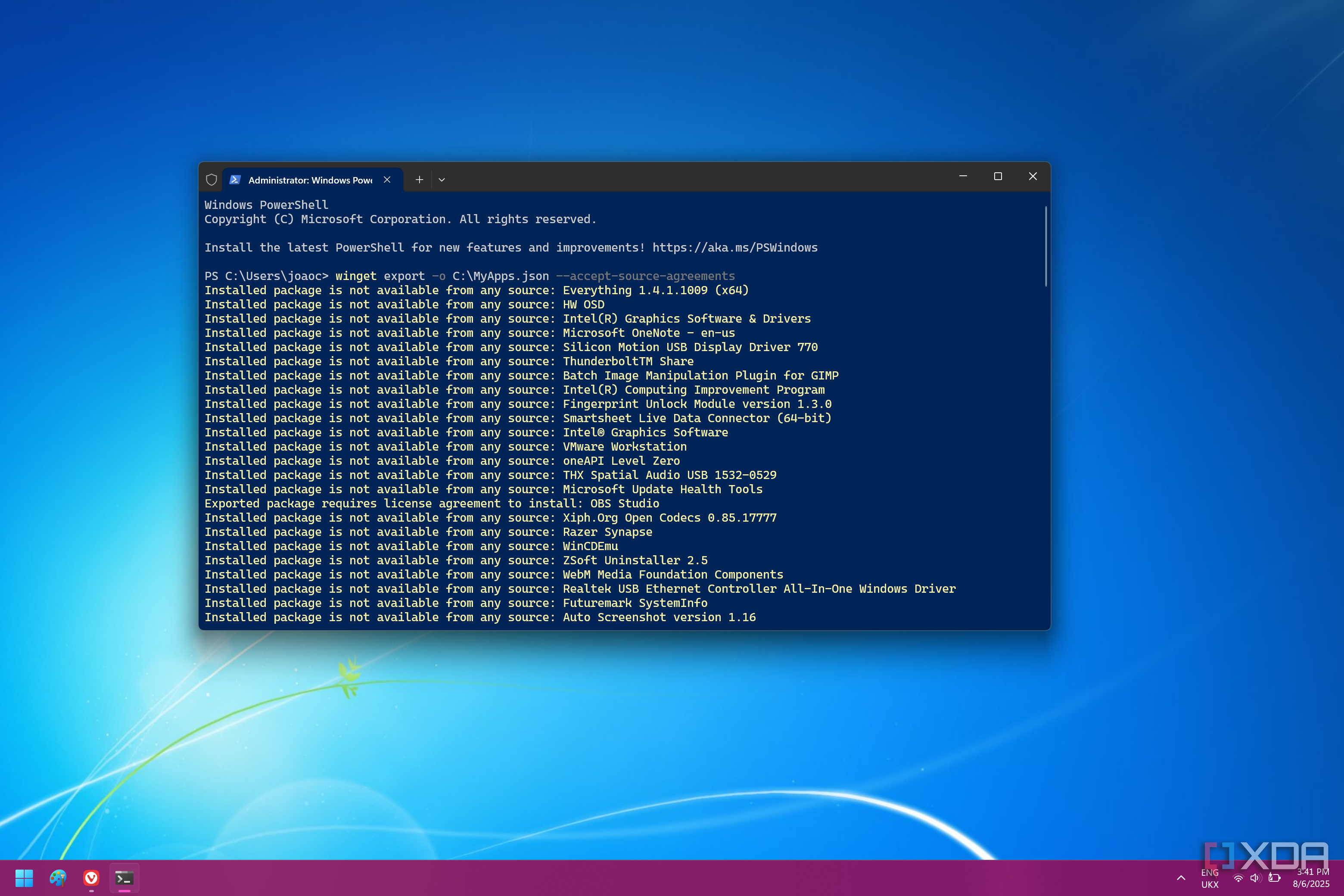Click the Terminal icon in the taskbar
1344x896 pixels.
point(124,878)
